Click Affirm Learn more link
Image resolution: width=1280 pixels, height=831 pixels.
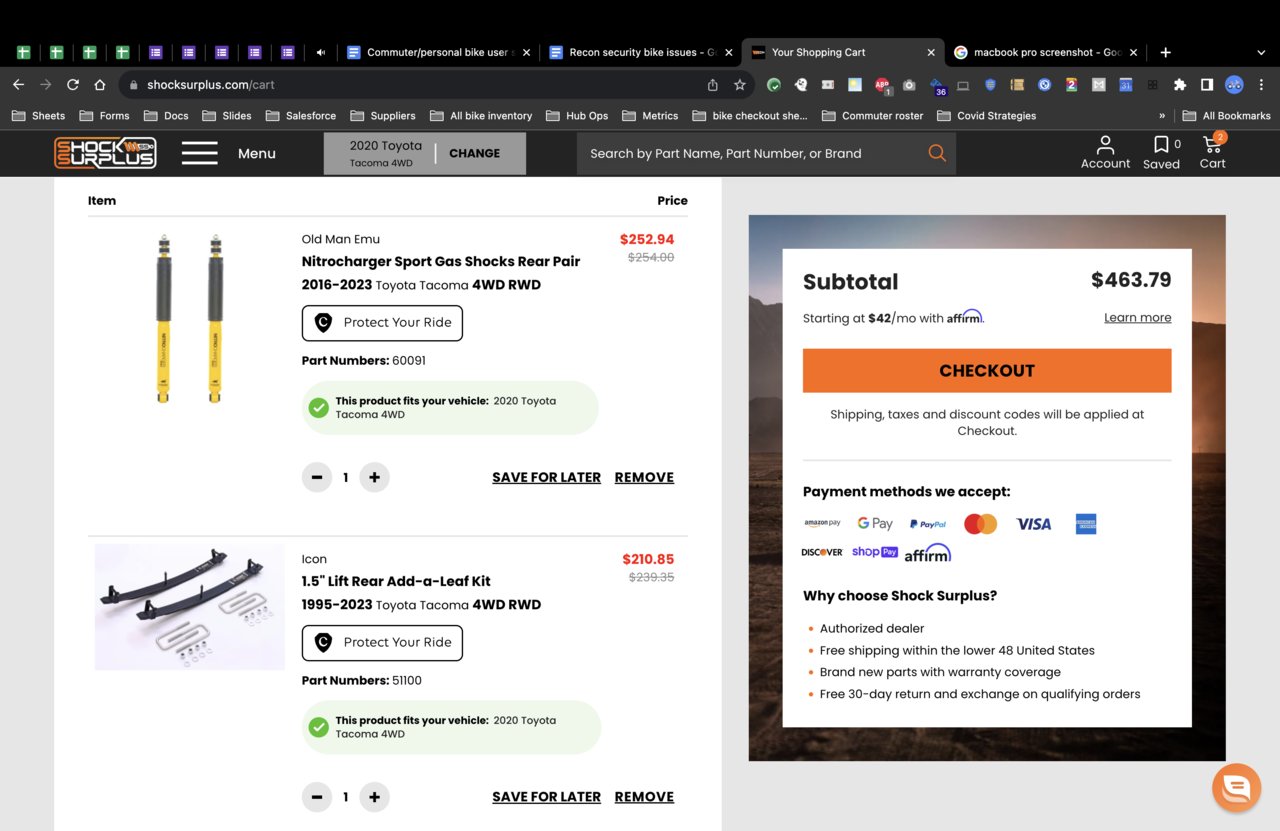point(1137,317)
